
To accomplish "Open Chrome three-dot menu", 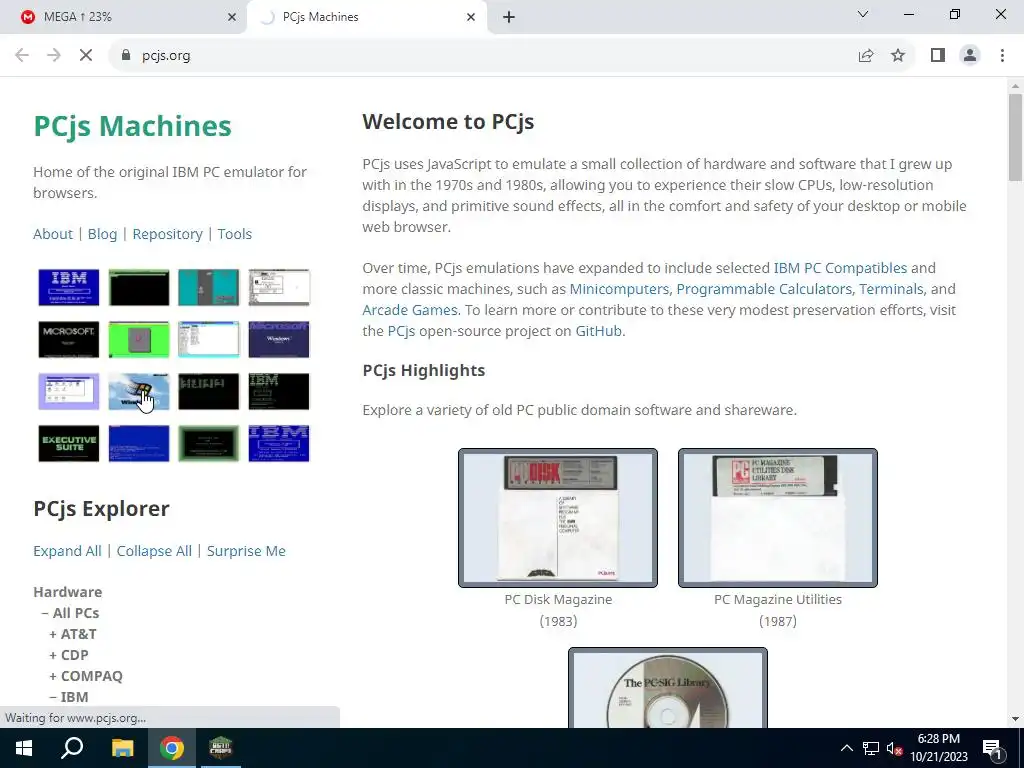I will coord(1002,56).
